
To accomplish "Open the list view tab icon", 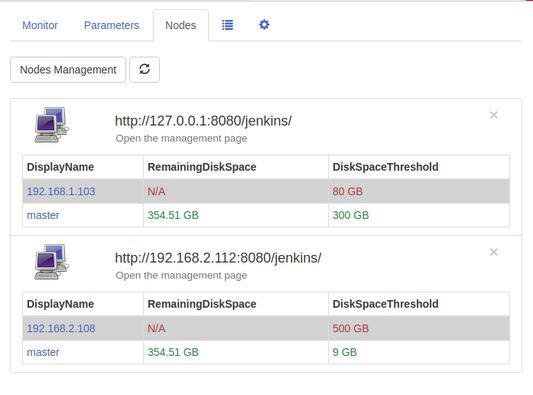I will [227, 25].
